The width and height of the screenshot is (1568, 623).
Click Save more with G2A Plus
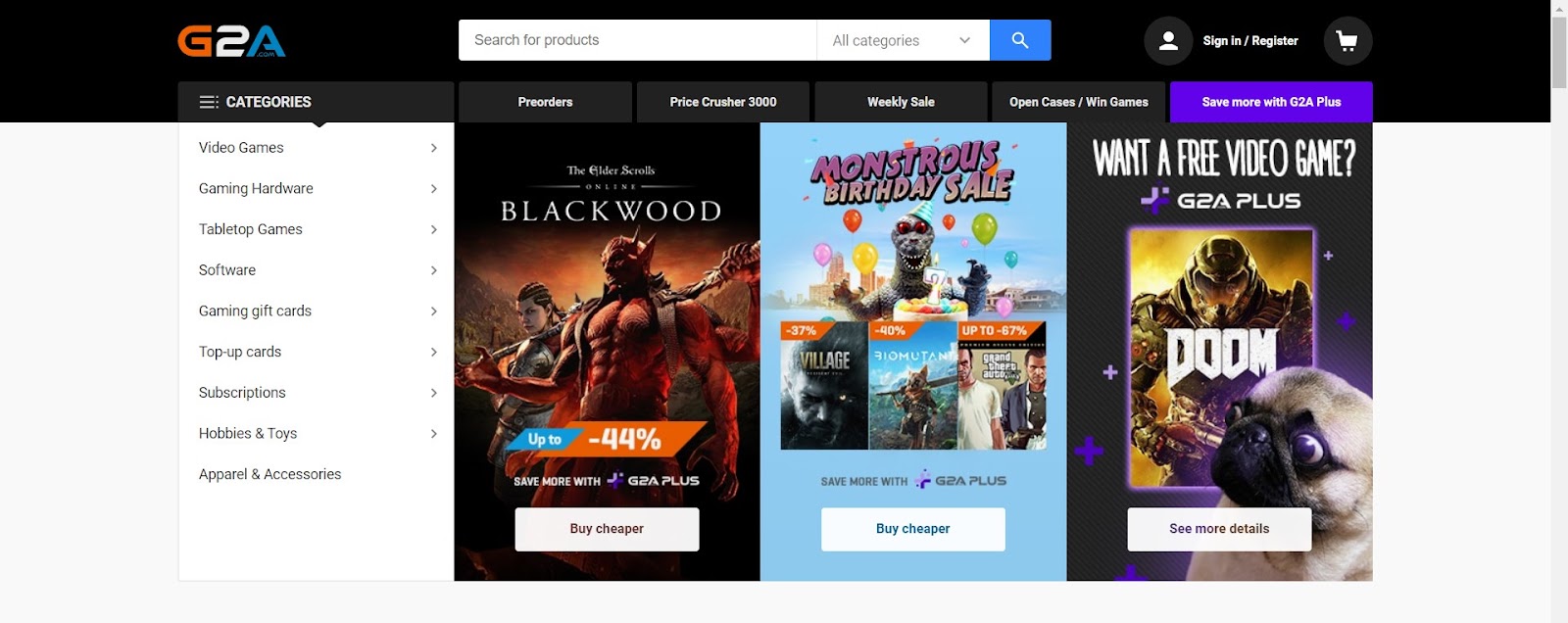coord(1271,102)
